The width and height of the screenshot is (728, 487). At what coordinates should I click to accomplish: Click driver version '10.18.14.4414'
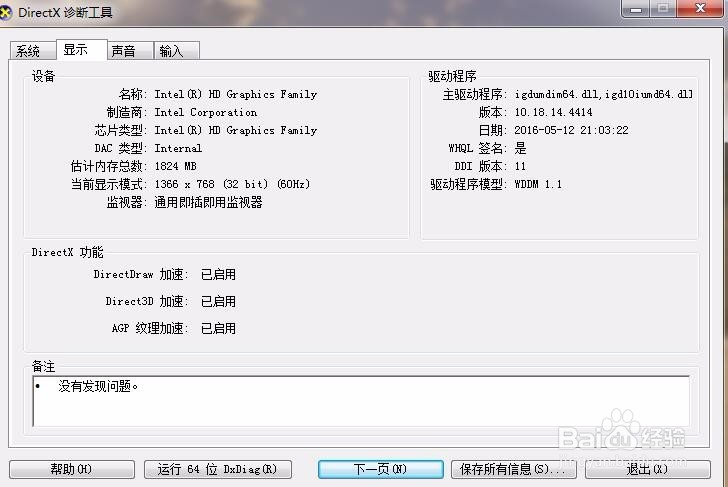pos(553,112)
